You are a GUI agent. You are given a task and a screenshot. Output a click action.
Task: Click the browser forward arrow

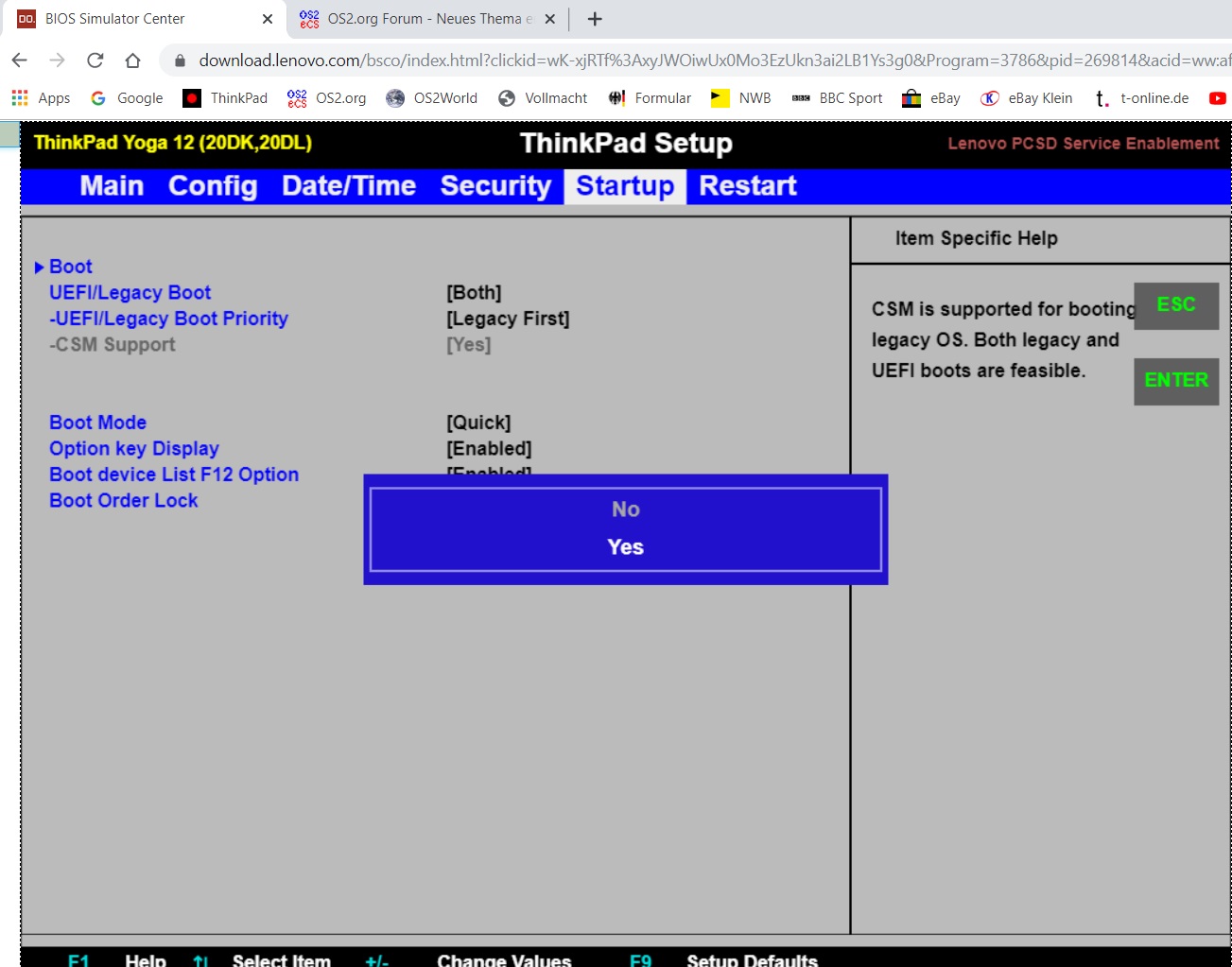pyautogui.click(x=57, y=60)
